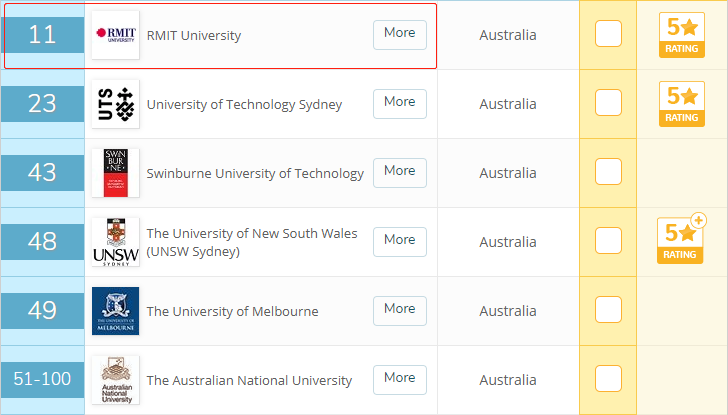Select the Swinburne logo image
The width and height of the screenshot is (728, 415).
[x=116, y=173]
